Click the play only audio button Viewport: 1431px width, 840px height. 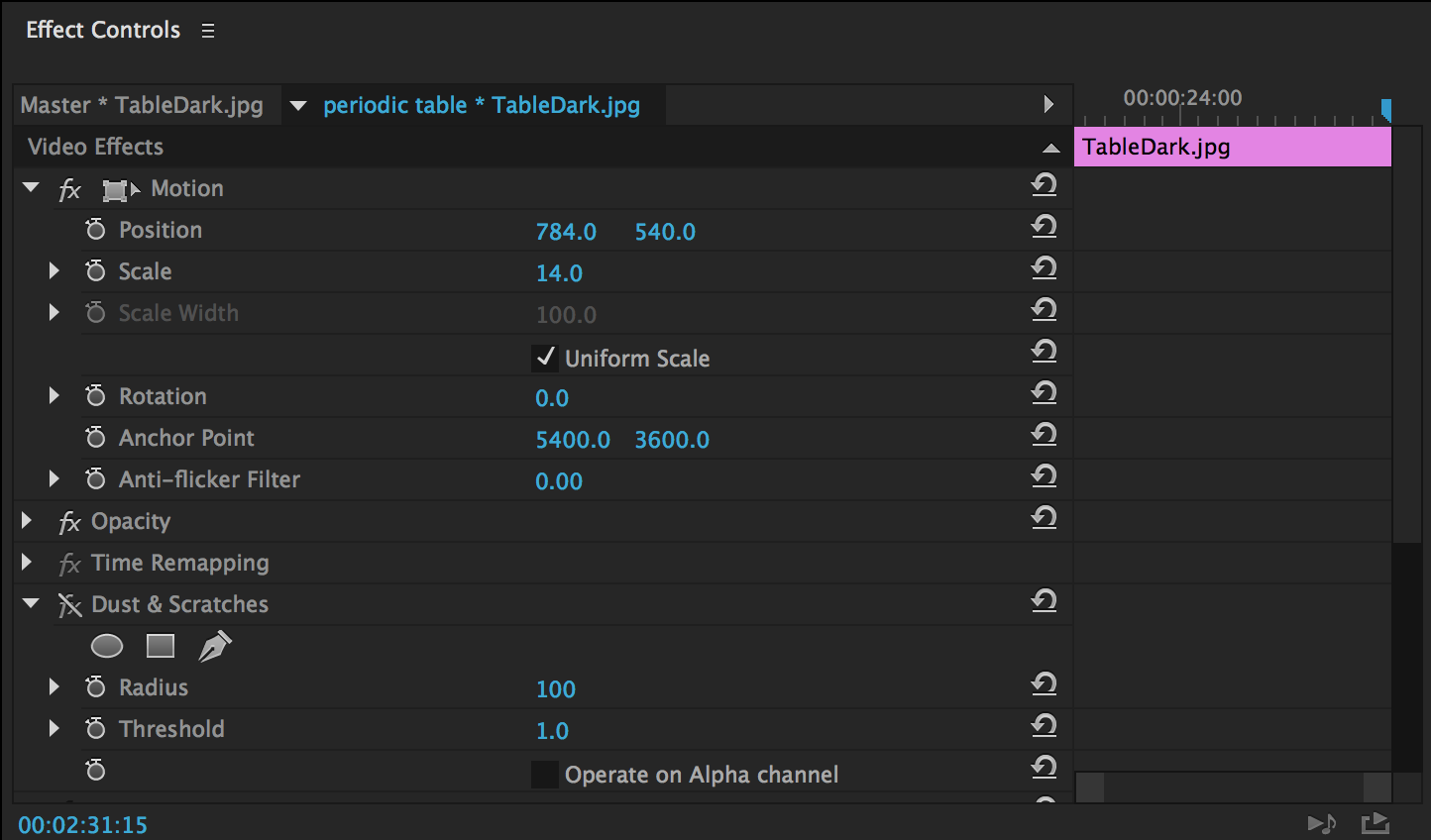tap(1322, 823)
